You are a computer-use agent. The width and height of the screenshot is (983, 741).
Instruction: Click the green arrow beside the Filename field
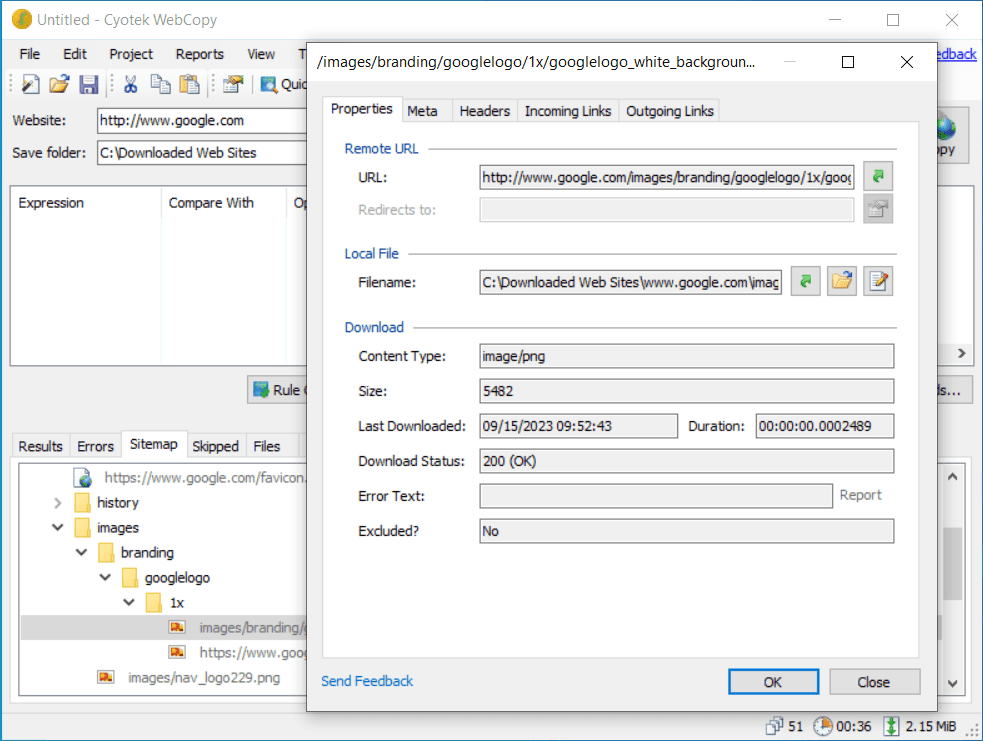(x=805, y=282)
